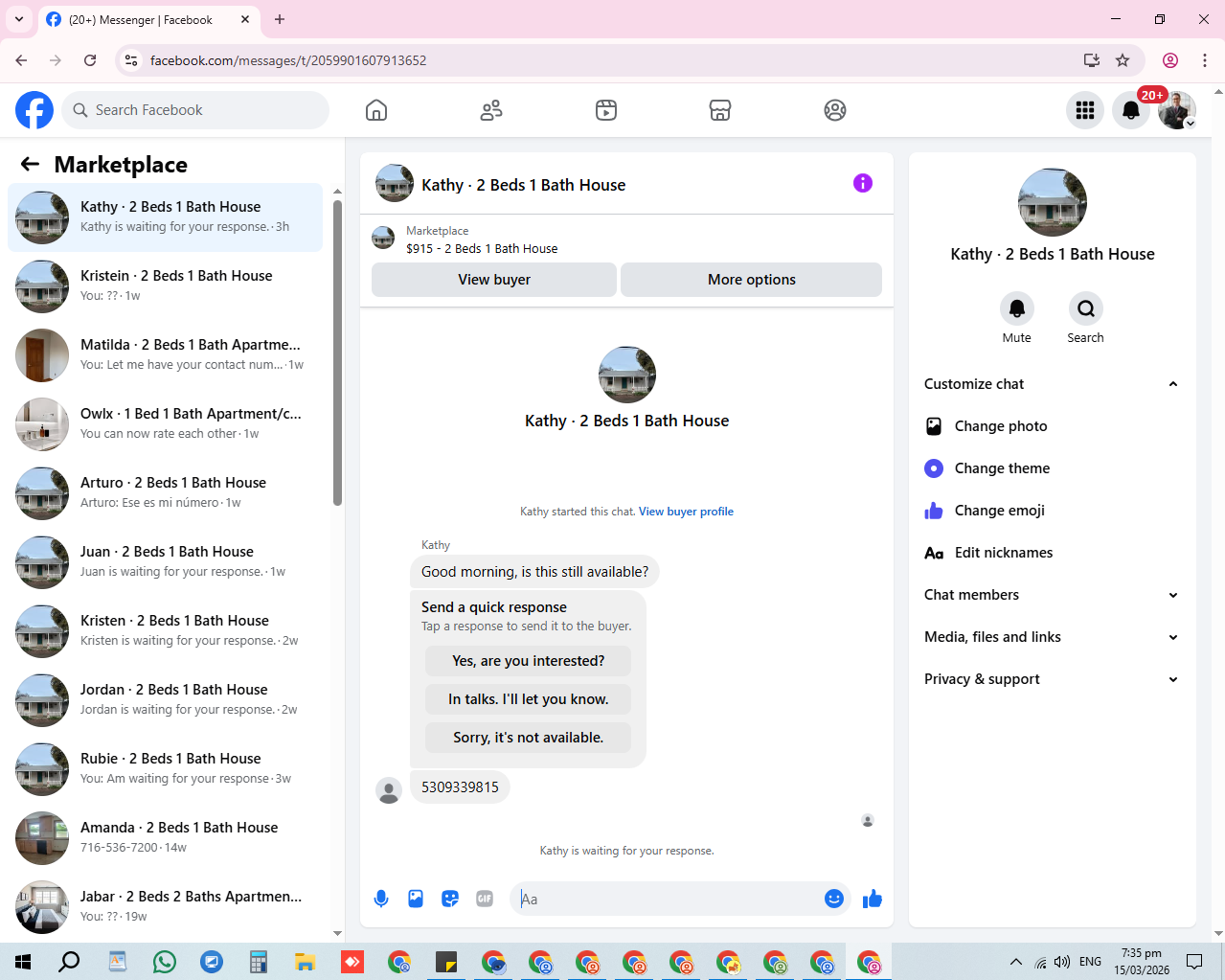
Task: Reload the page in the browser
Action: [90, 60]
